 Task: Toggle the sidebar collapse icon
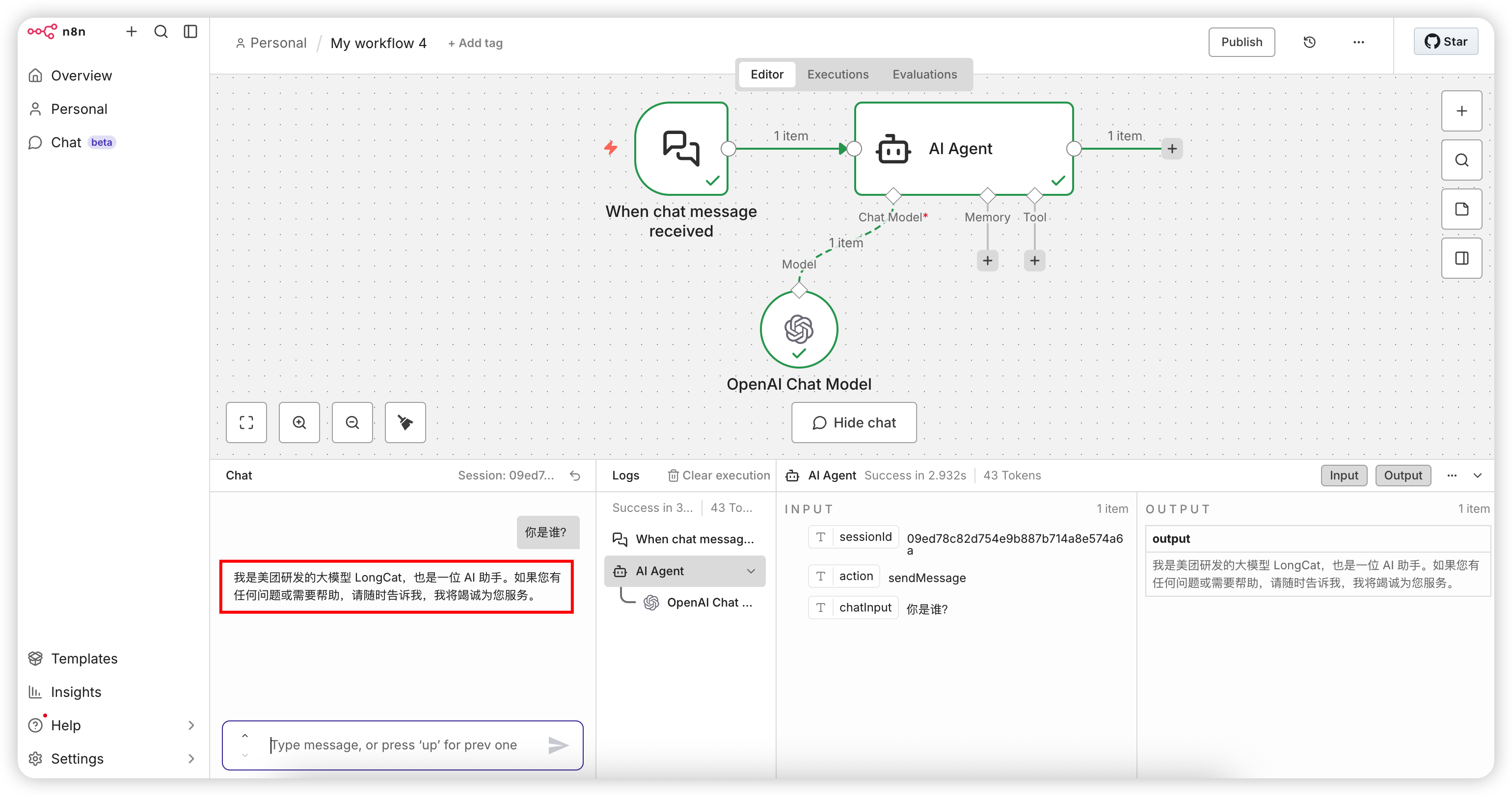pyautogui.click(x=190, y=32)
